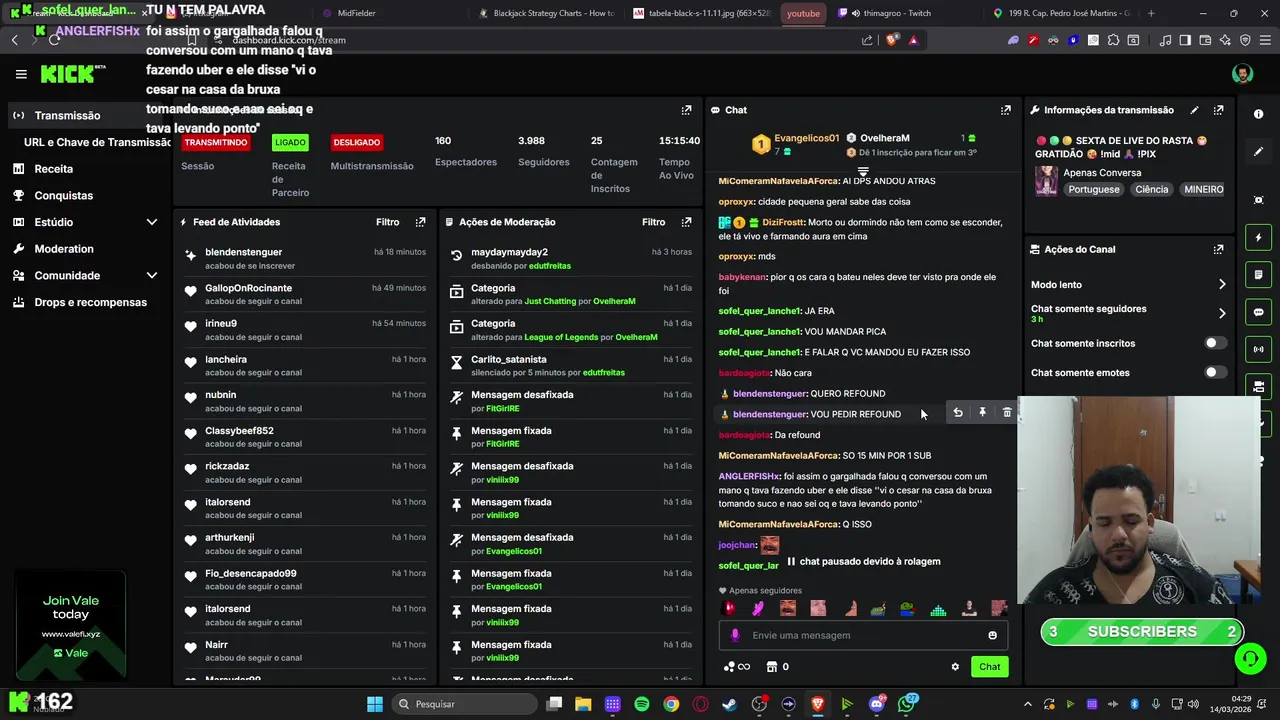Click the lightning bolt icon in right sidebar

point(1258,237)
